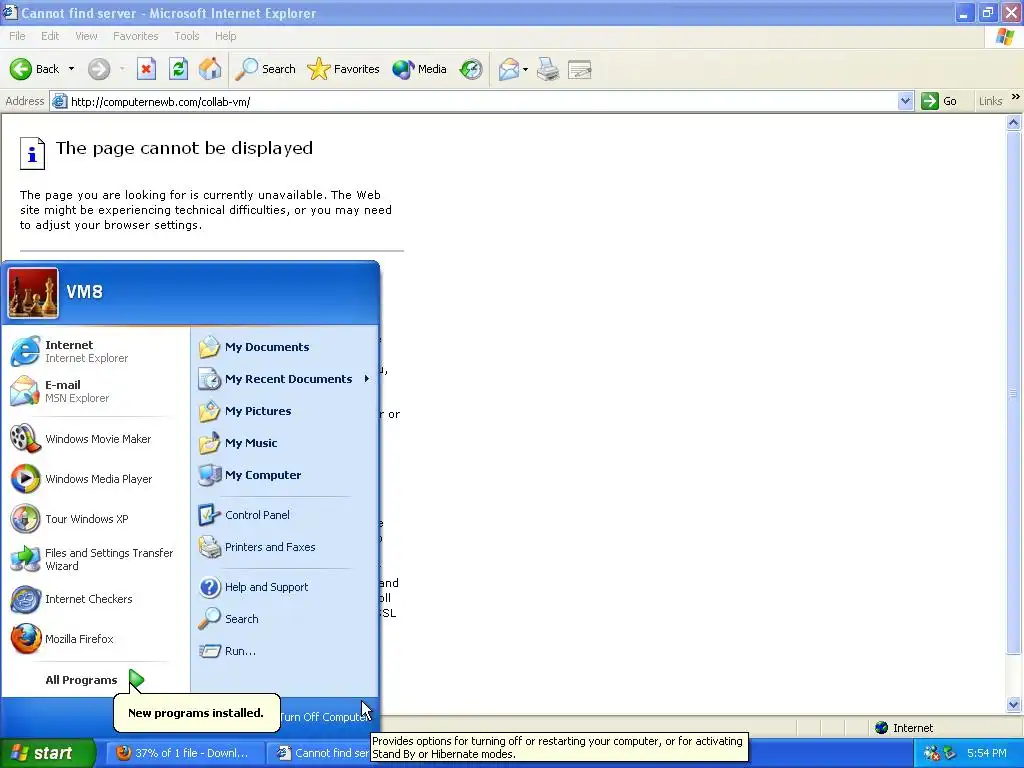Open the Favorites menu
The image size is (1024, 768).
(x=136, y=36)
